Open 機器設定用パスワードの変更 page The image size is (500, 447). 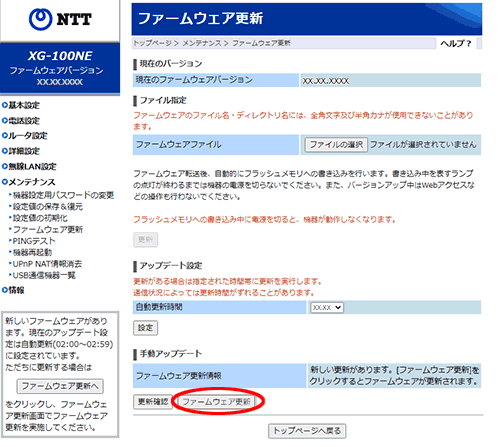(x=63, y=195)
